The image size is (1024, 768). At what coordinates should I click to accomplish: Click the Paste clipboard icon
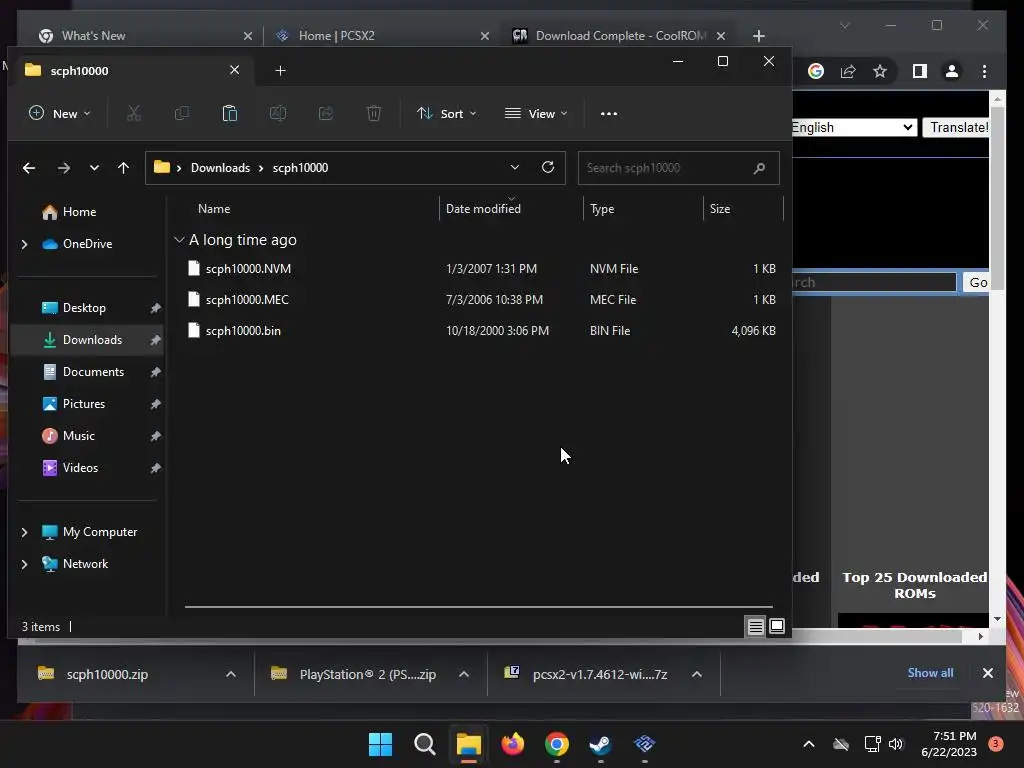point(230,114)
